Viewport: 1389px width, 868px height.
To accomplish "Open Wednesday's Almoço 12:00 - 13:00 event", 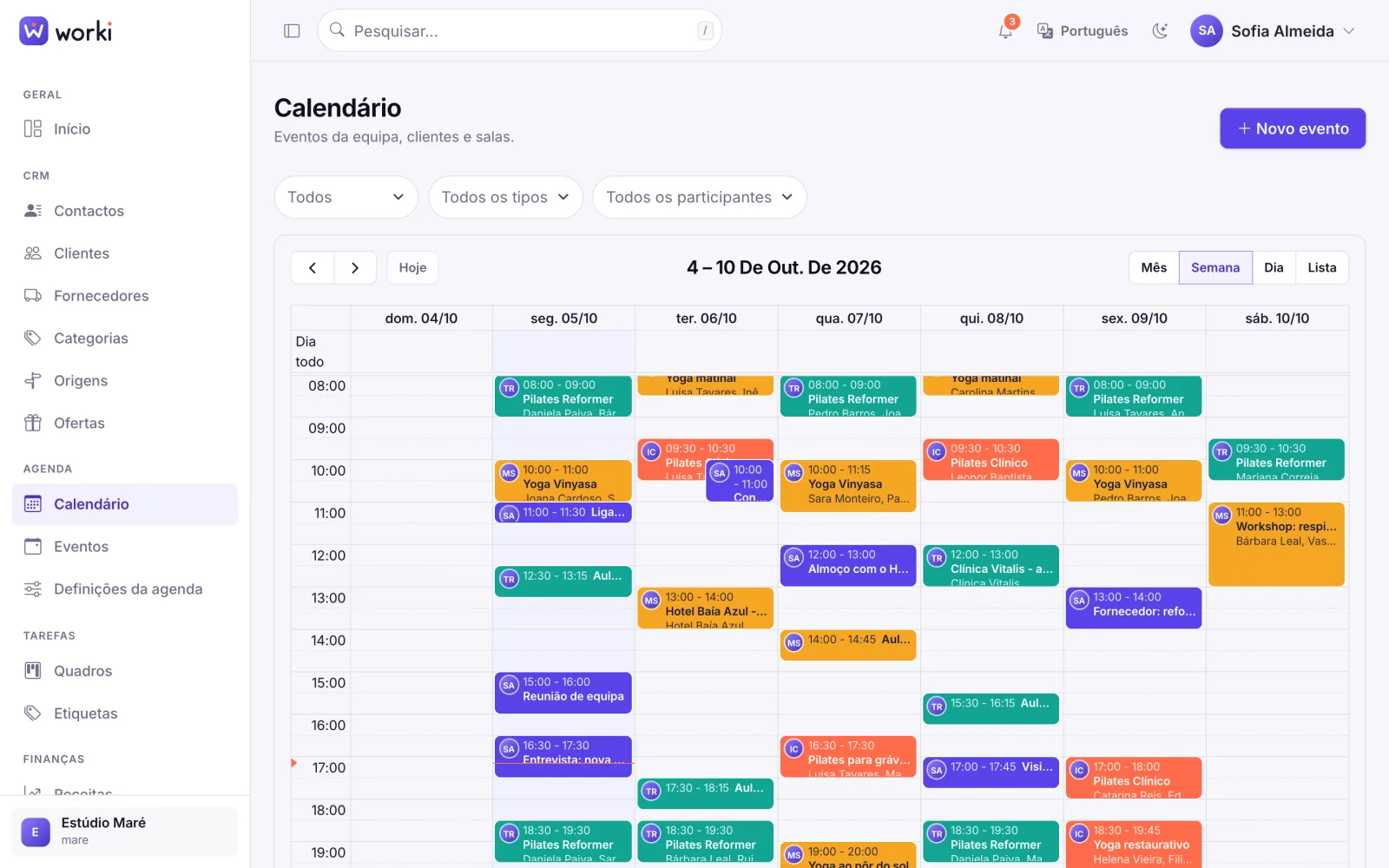I will [848, 565].
